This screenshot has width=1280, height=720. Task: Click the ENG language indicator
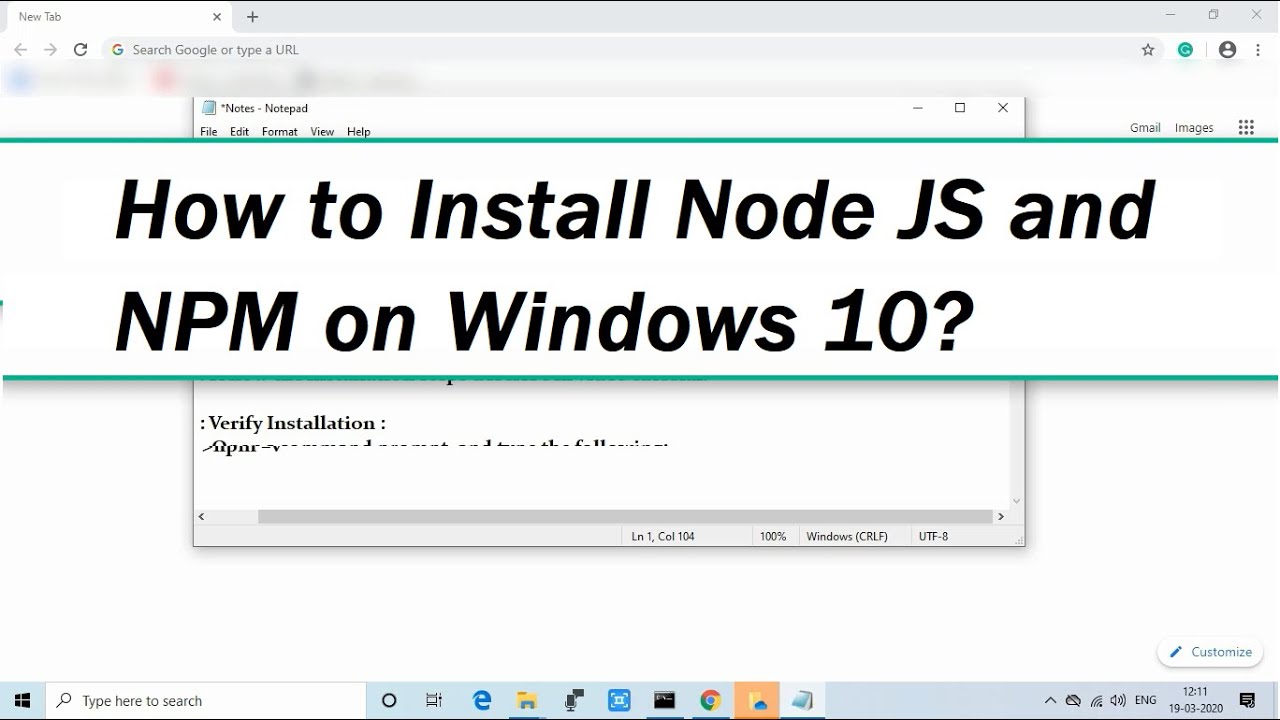1146,701
